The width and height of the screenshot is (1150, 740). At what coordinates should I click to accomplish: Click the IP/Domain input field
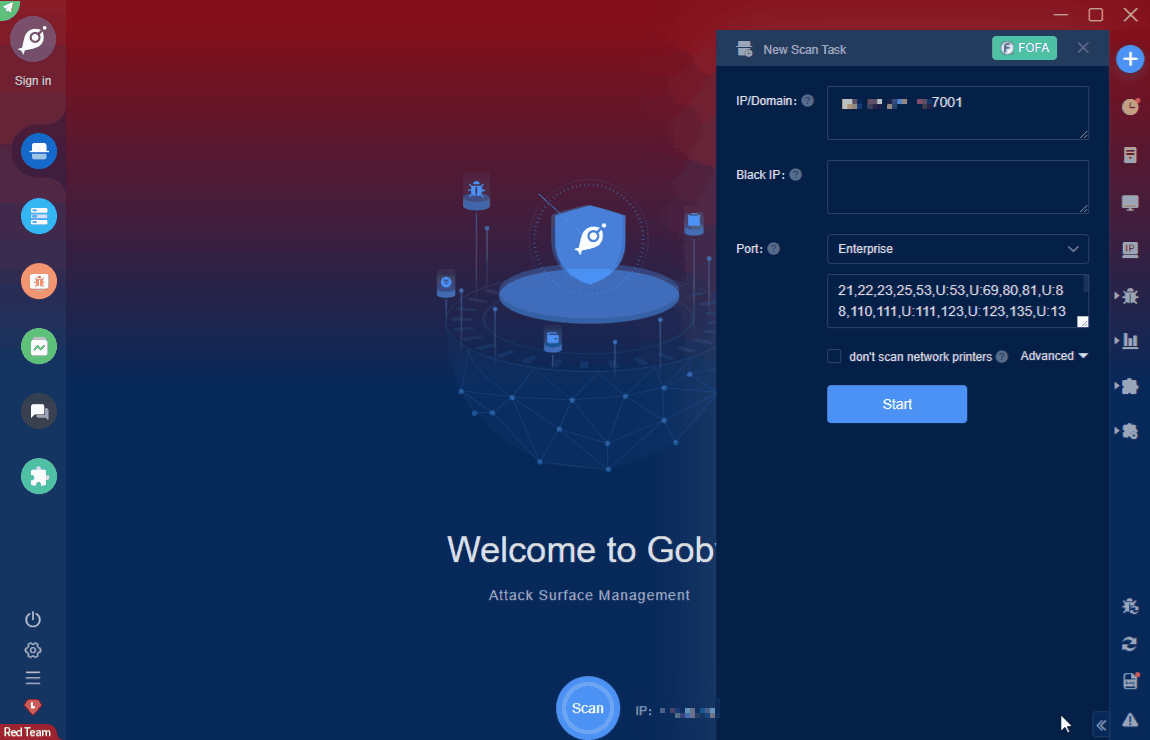click(958, 113)
